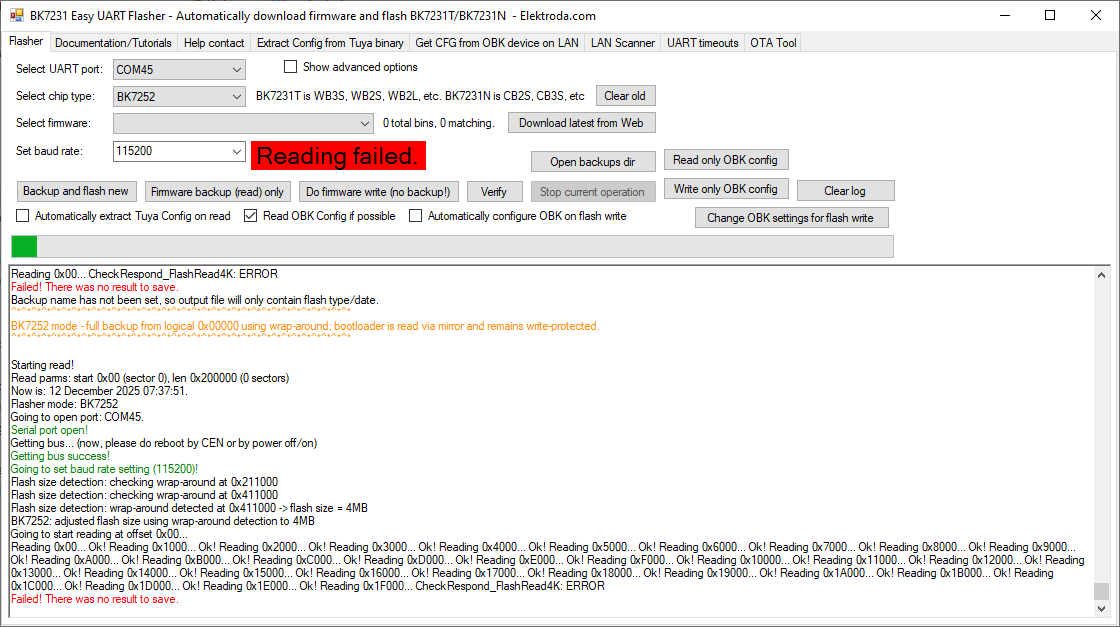Click Do firmware write (no backup!)

[x=378, y=191]
